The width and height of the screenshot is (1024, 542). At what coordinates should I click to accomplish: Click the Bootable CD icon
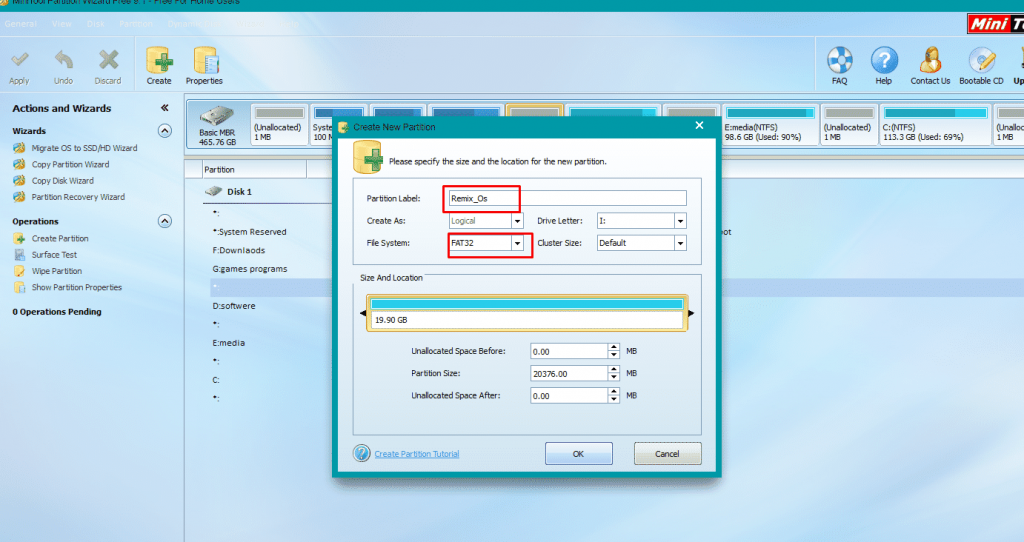[x=981, y=60]
